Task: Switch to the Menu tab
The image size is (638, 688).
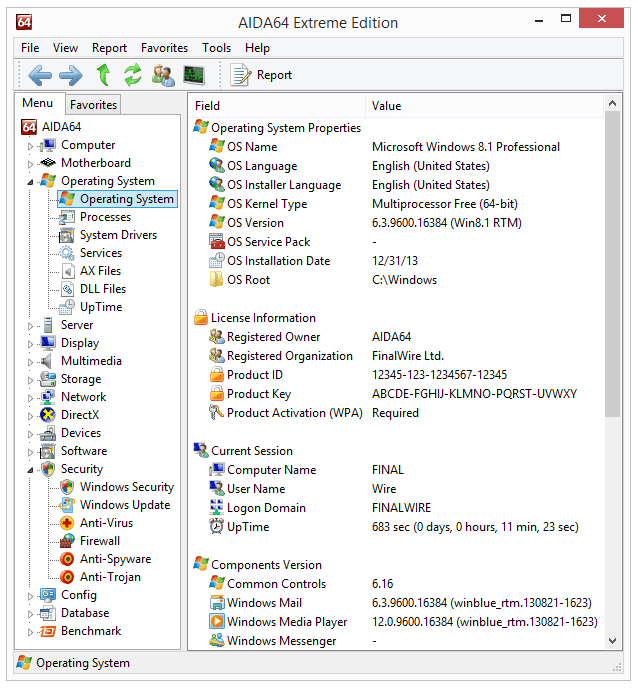Action: [x=38, y=103]
